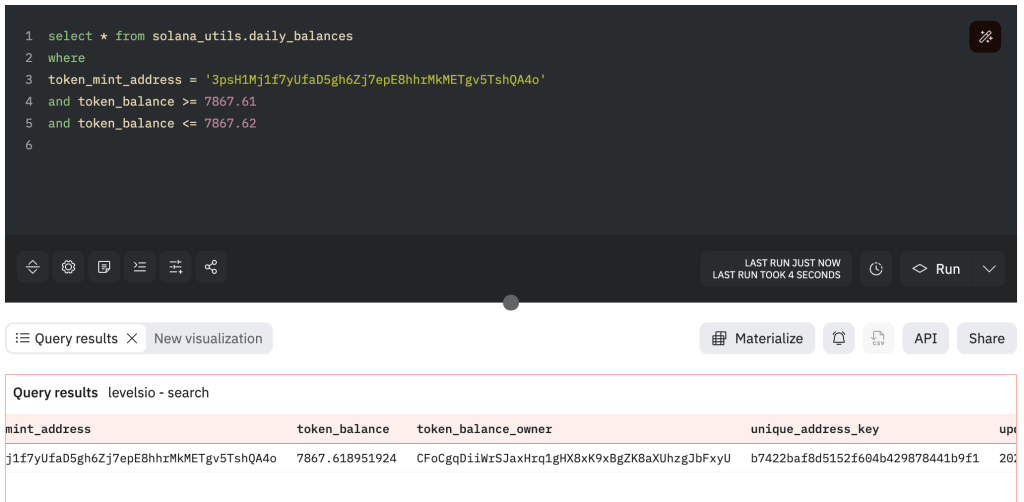Viewport: 1024px width, 502px height.
Task: Open query settings gear icon
Action: (x=68, y=268)
